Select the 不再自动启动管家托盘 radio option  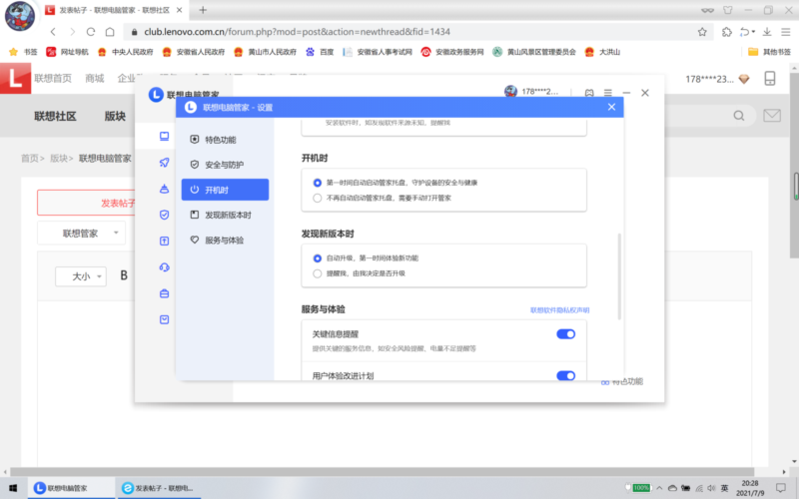[x=317, y=198]
